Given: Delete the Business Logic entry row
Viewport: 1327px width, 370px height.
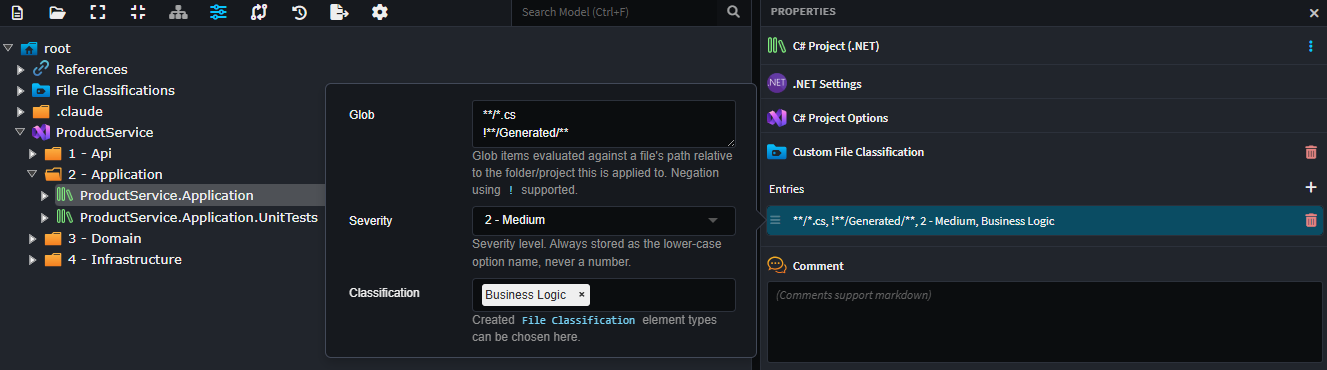Looking at the screenshot, I should [x=1311, y=221].
